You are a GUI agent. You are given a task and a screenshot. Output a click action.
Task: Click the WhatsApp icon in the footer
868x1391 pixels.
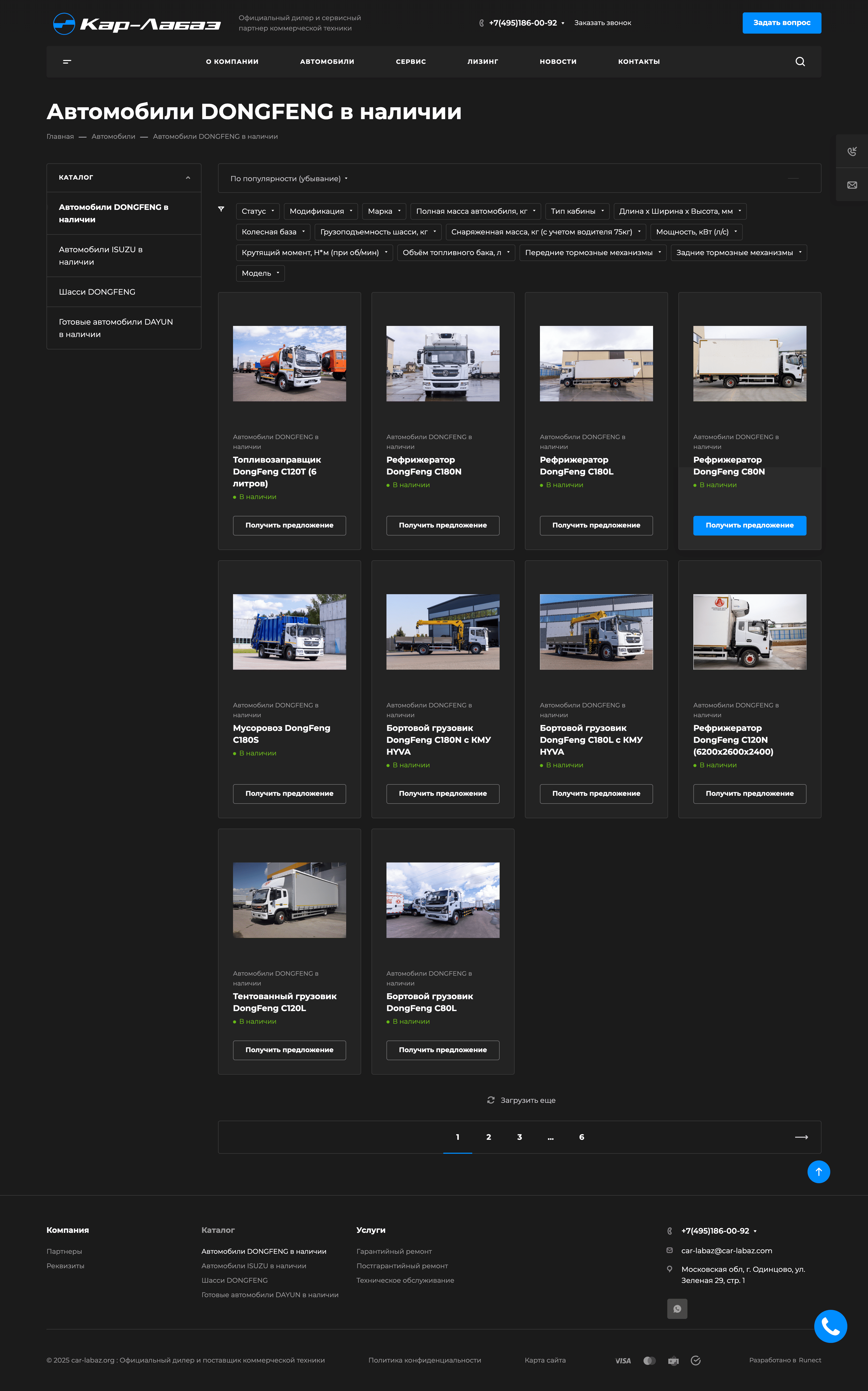point(677,1309)
